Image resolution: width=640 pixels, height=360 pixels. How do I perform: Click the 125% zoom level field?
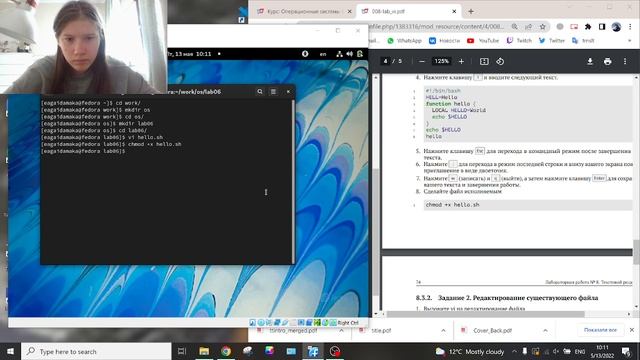point(442,61)
